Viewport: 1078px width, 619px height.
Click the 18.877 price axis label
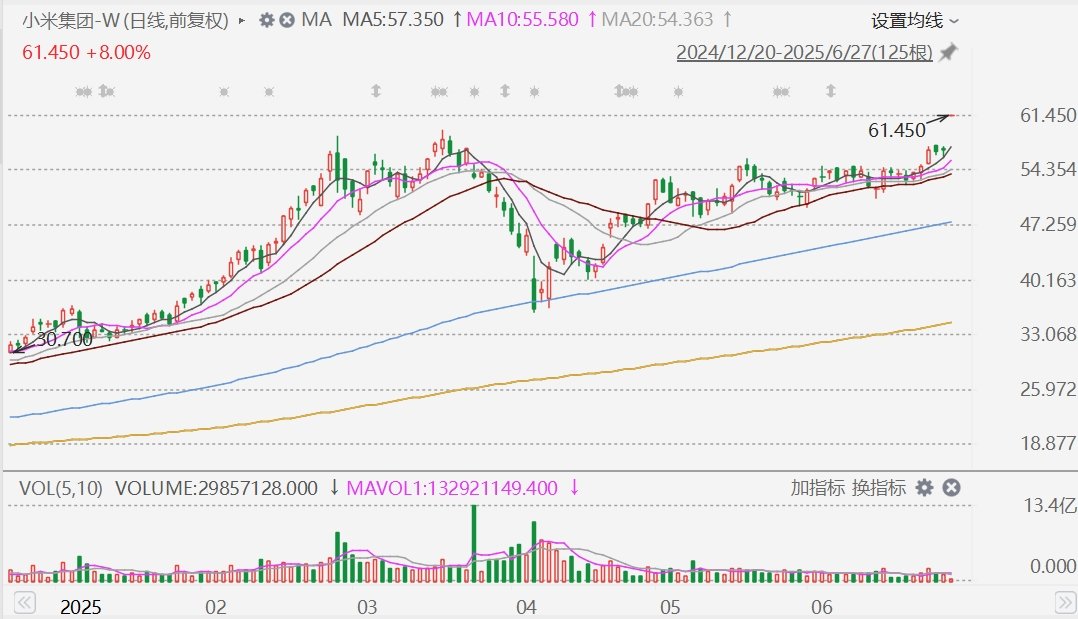click(1048, 443)
